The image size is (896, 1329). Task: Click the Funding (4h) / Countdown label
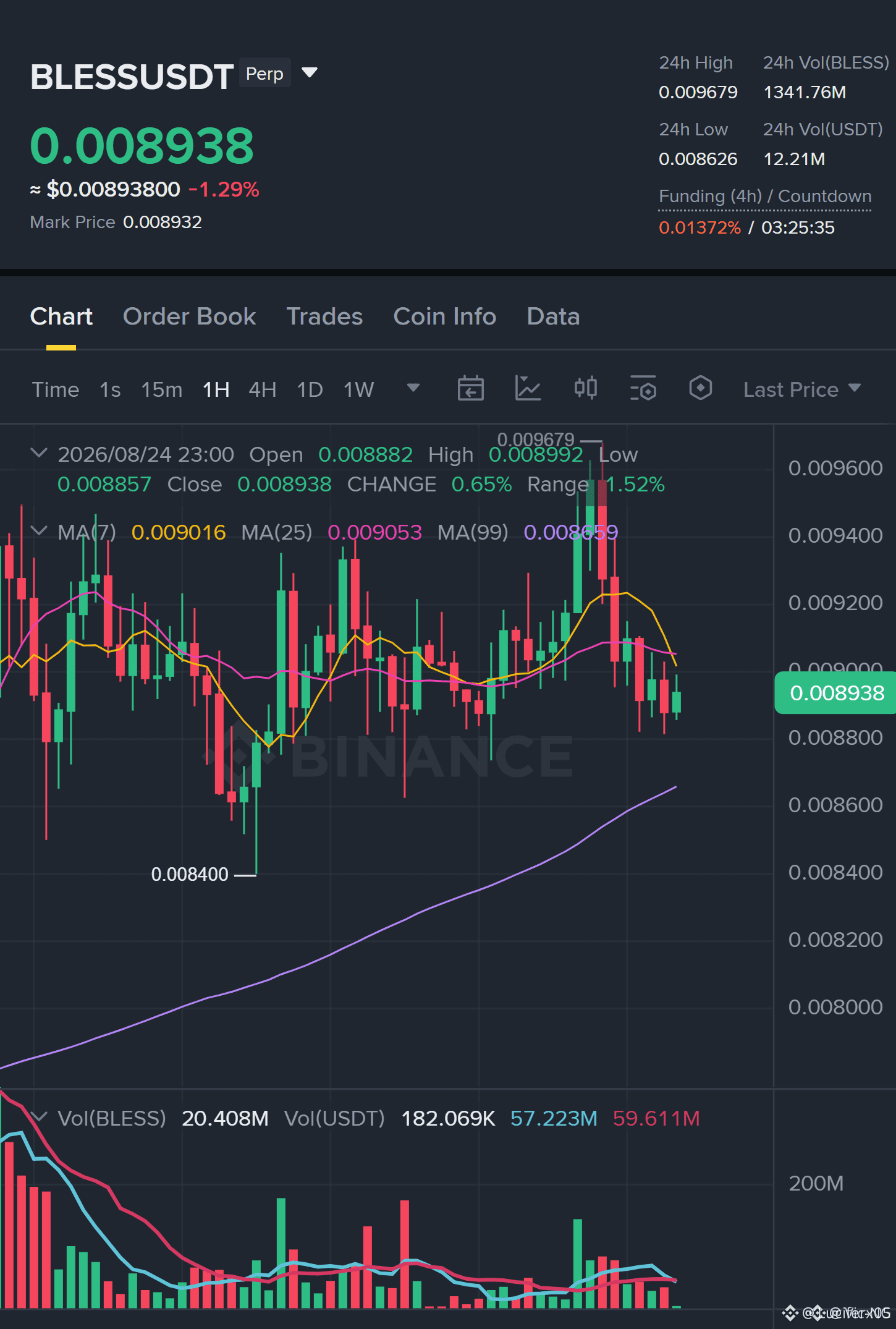[x=765, y=197]
